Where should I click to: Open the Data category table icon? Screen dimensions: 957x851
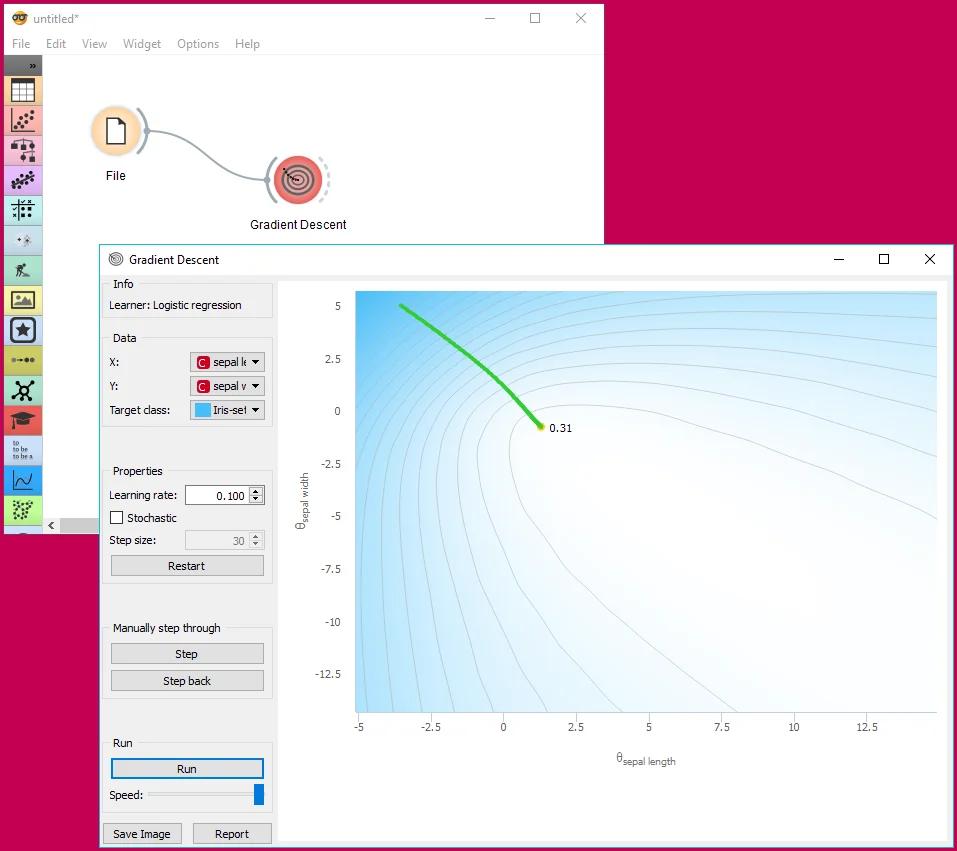point(22,91)
